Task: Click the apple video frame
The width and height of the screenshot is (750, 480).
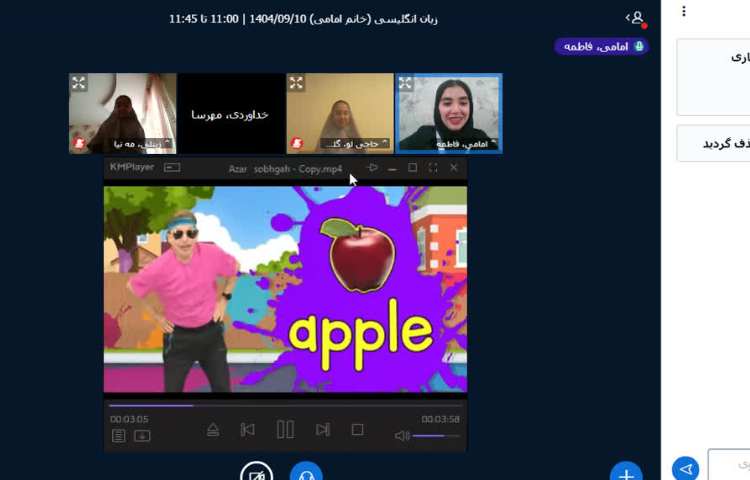Action: coord(286,289)
